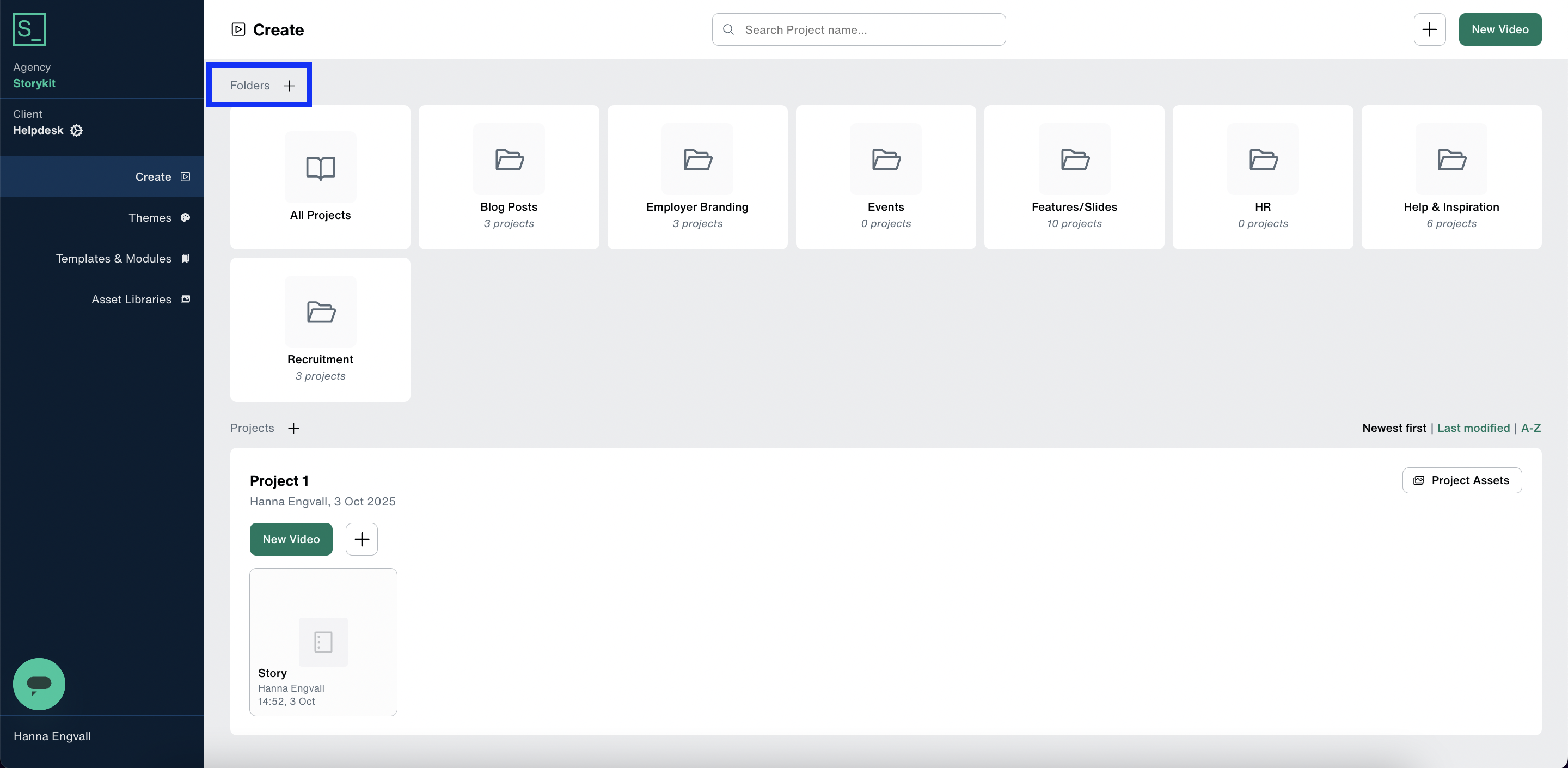The image size is (1568, 768).
Task: Select Newest first sorting
Action: [1393, 428]
